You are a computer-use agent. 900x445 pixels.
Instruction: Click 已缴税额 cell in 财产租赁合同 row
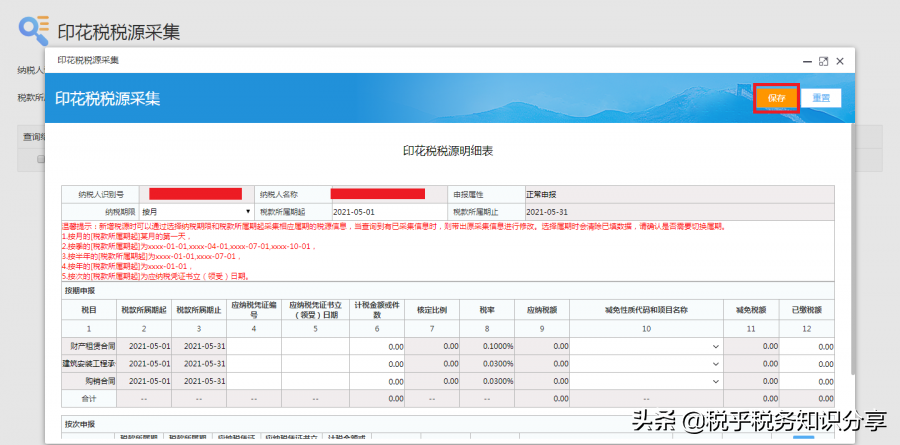[806, 346]
